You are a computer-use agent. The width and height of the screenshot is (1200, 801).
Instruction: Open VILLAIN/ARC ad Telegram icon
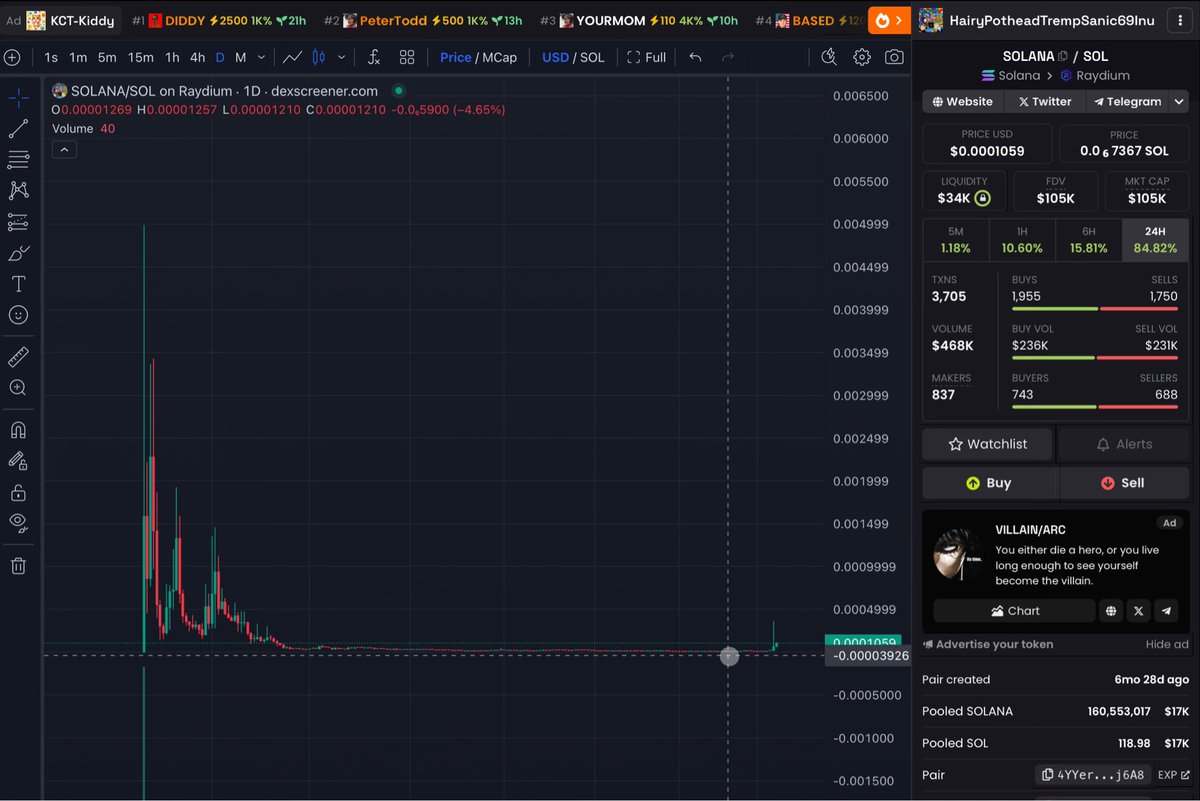click(x=1167, y=611)
